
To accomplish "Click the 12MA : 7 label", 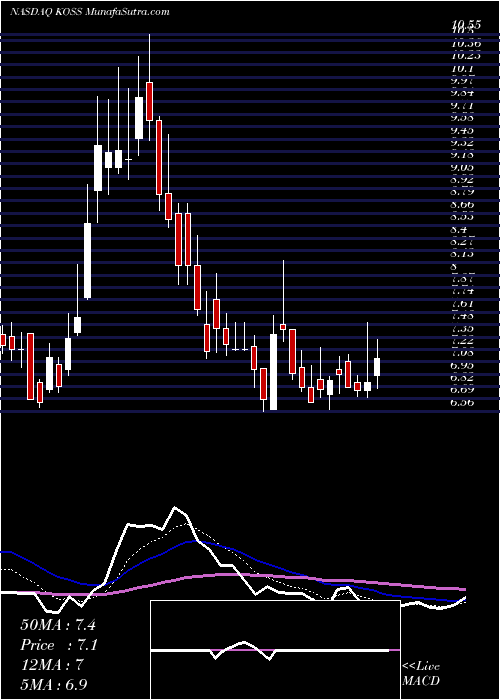I will [x=54, y=665].
